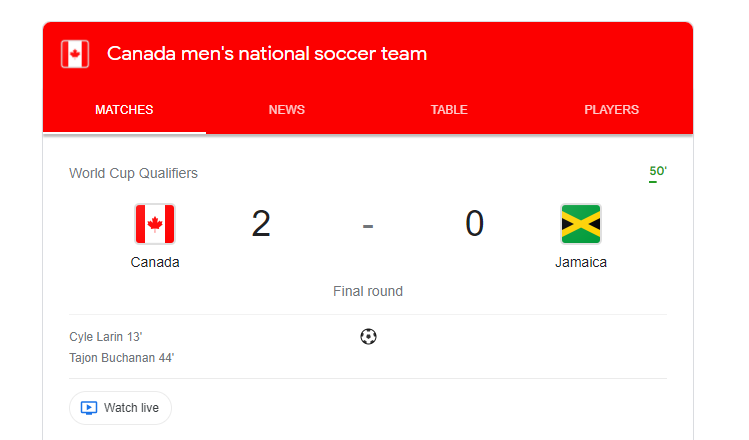Click the Canada team flag in scoreboard

155,224
